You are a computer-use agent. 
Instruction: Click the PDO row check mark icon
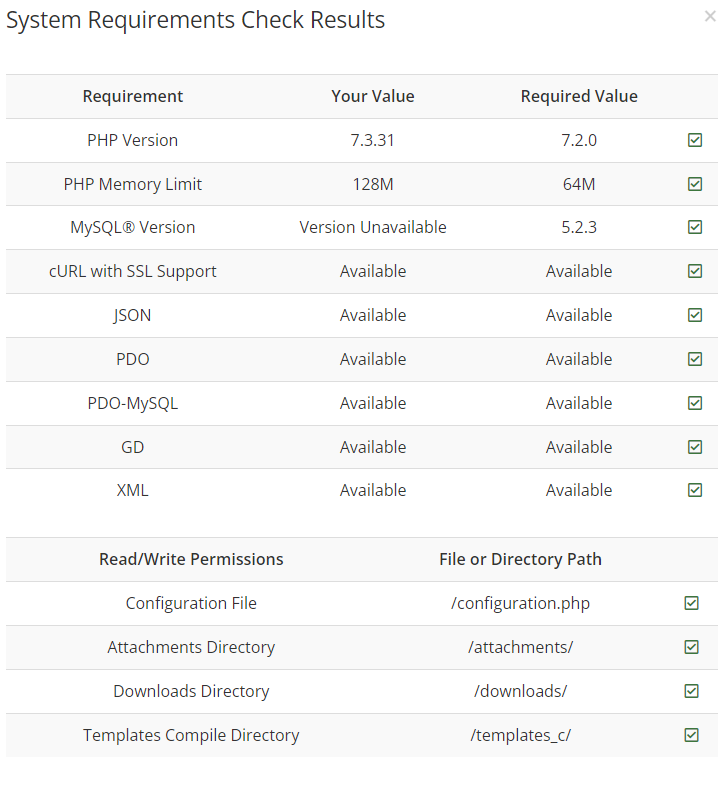[x=695, y=359]
